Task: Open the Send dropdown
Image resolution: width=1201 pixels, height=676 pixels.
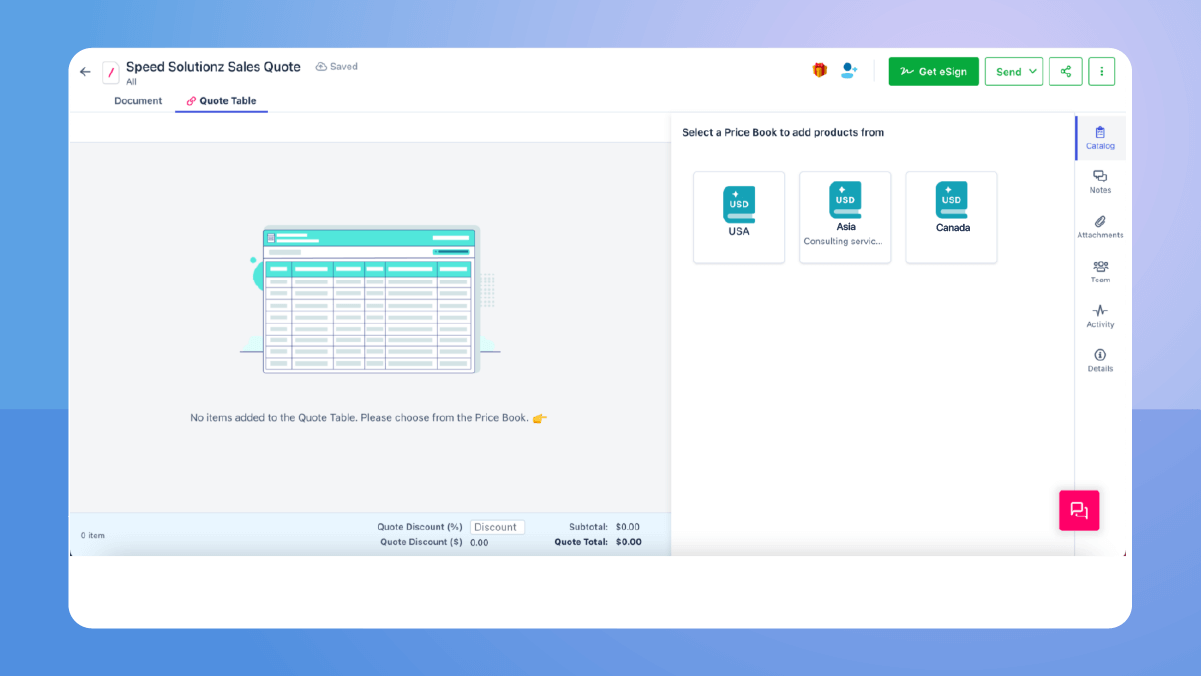Action: coord(1013,71)
